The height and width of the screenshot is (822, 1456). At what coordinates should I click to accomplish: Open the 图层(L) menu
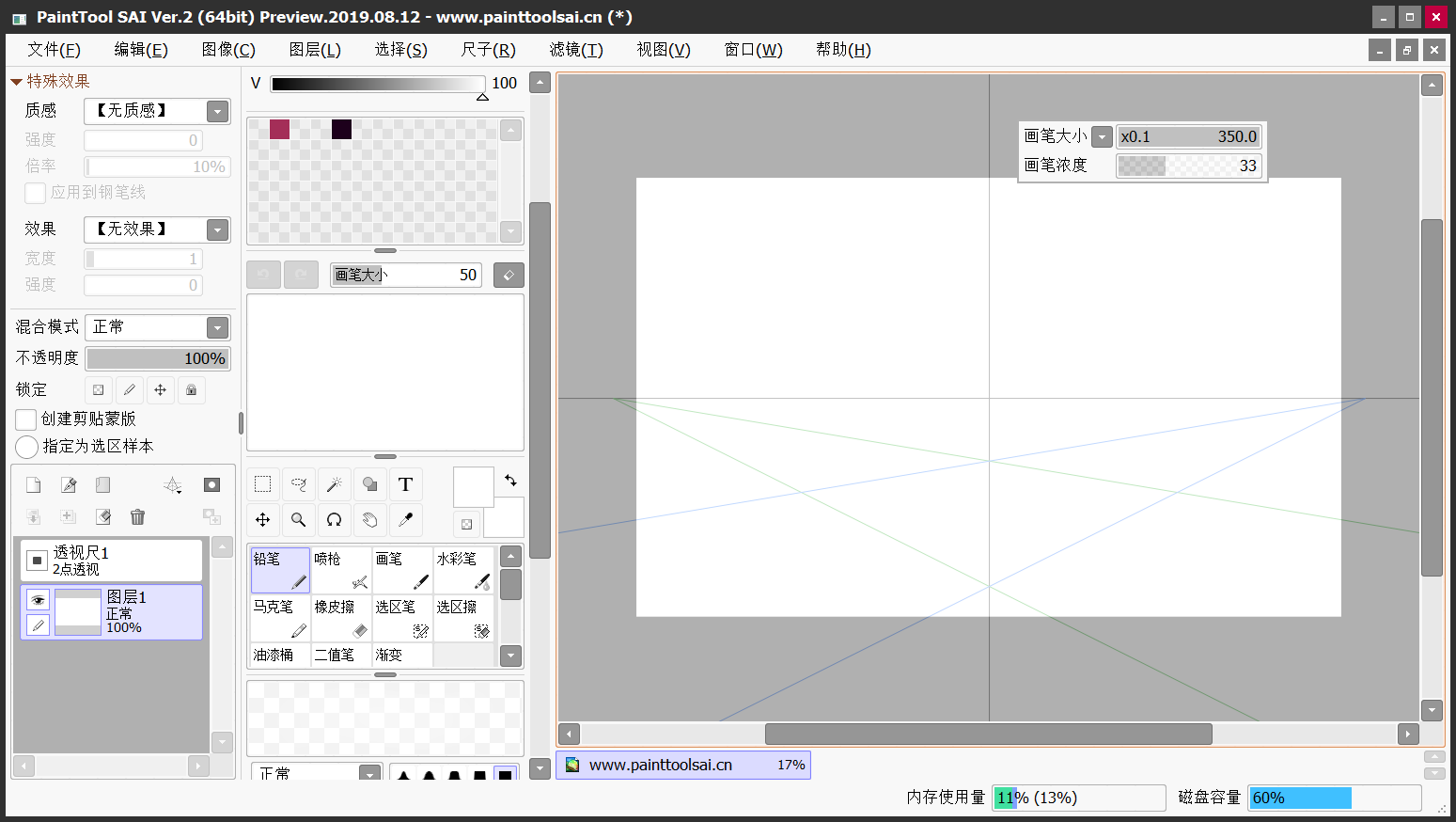315,50
